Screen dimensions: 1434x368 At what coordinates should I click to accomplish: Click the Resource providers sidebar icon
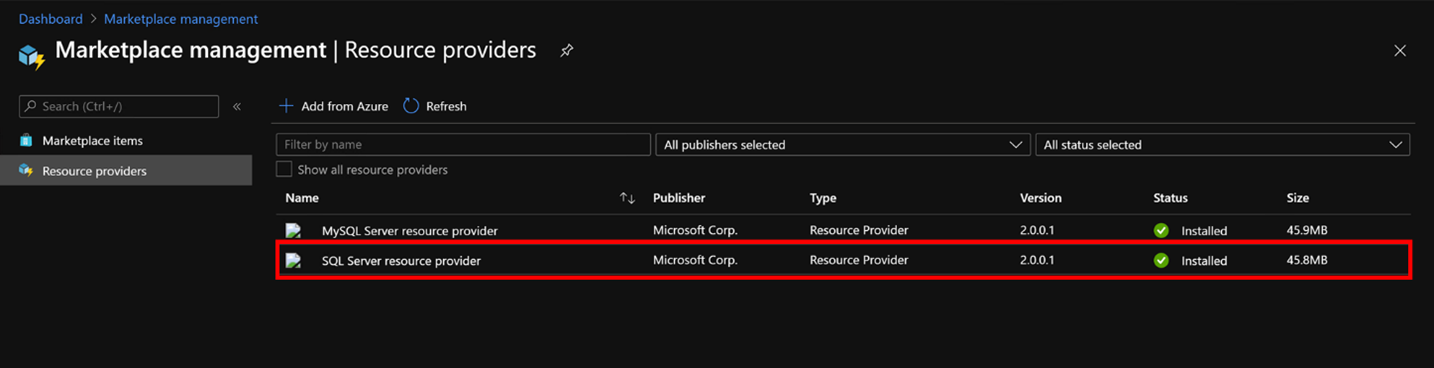pyautogui.click(x=26, y=171)
